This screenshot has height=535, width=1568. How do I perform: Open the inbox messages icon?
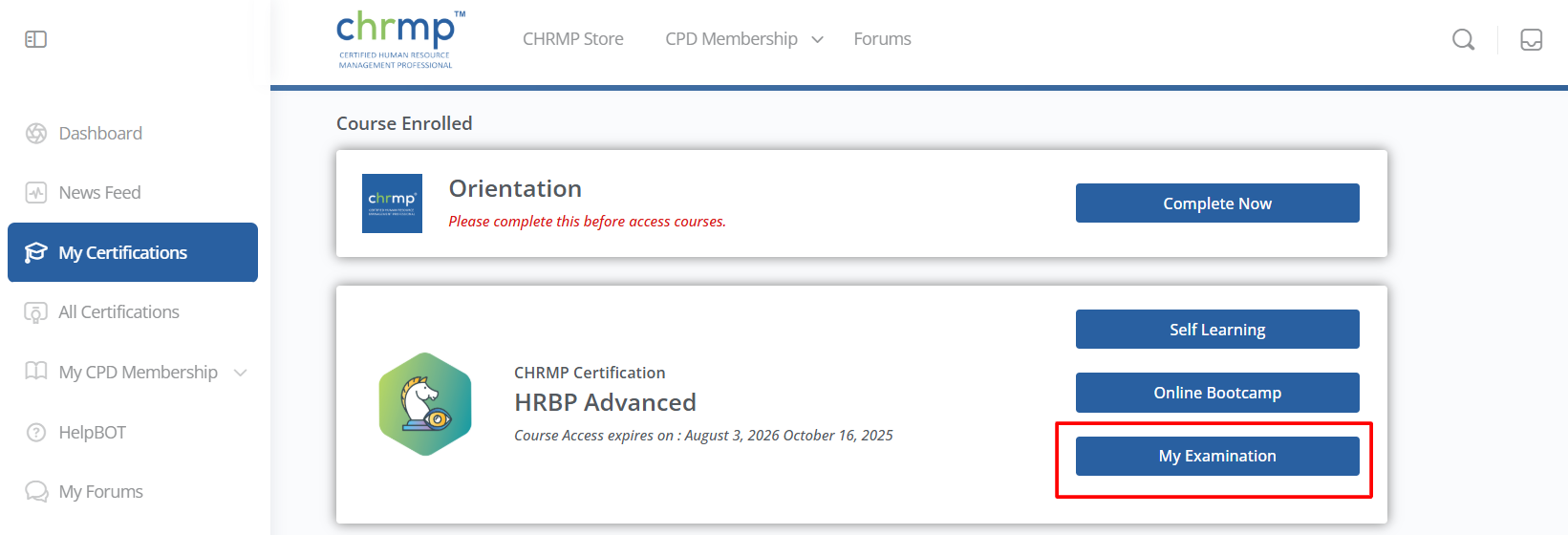[1531, 39]
